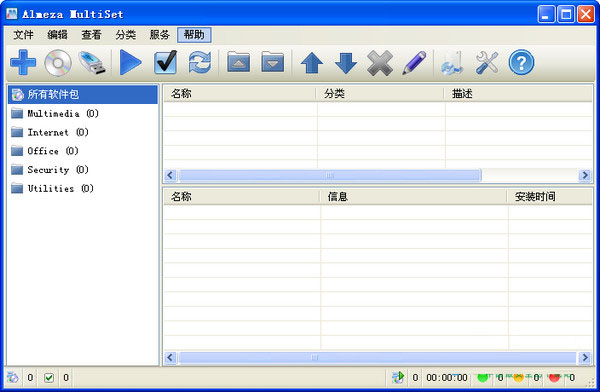Click the gray X delete icon
Image resolution: width=600 pixels, height=392 pixels.
(x=380, y=63)
